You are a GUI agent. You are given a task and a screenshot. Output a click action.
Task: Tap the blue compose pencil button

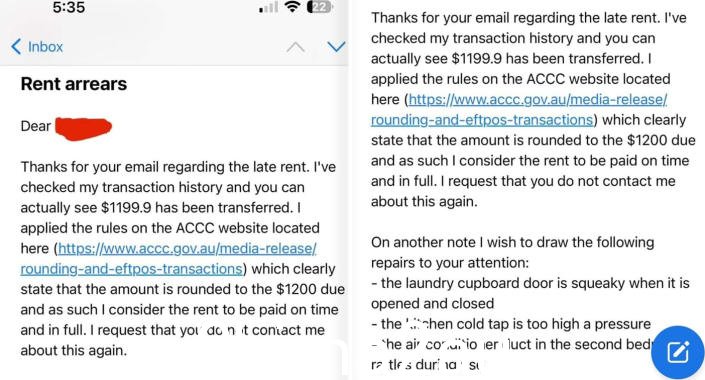click(x=678, y=352)
